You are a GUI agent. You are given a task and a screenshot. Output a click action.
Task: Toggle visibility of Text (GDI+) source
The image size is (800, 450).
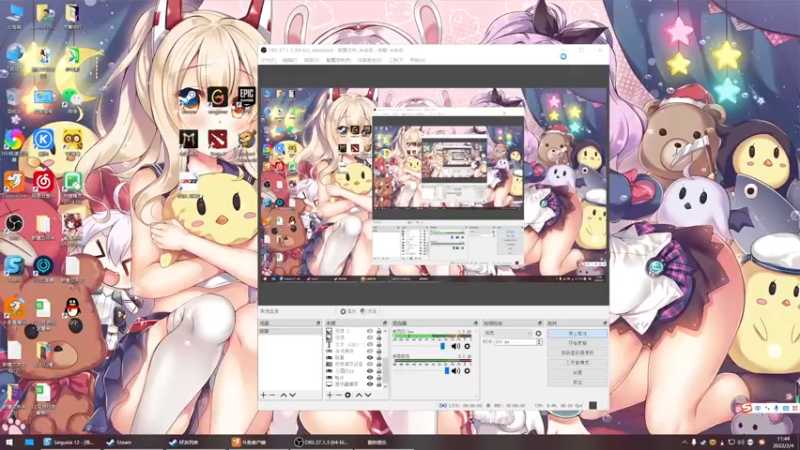coord(370,344)
